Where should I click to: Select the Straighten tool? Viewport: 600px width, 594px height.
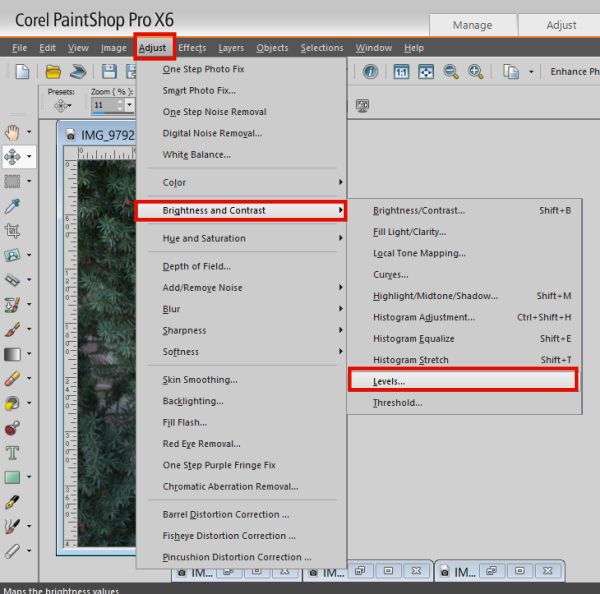[12, 280]
